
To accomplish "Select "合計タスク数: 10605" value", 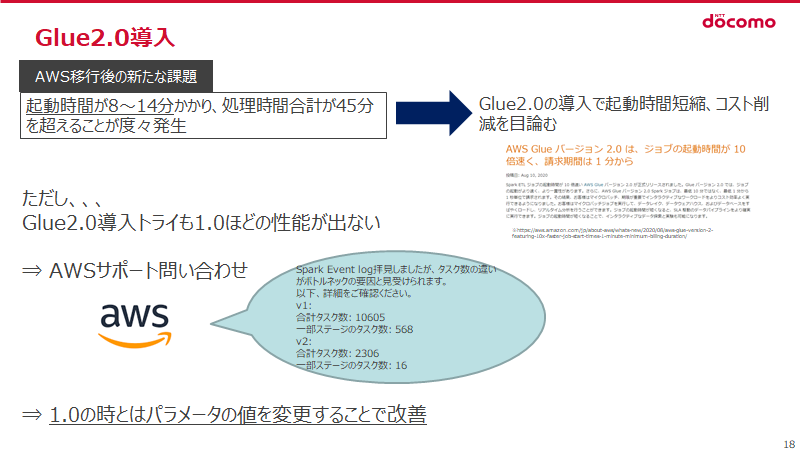I will [x=340, y=317].
